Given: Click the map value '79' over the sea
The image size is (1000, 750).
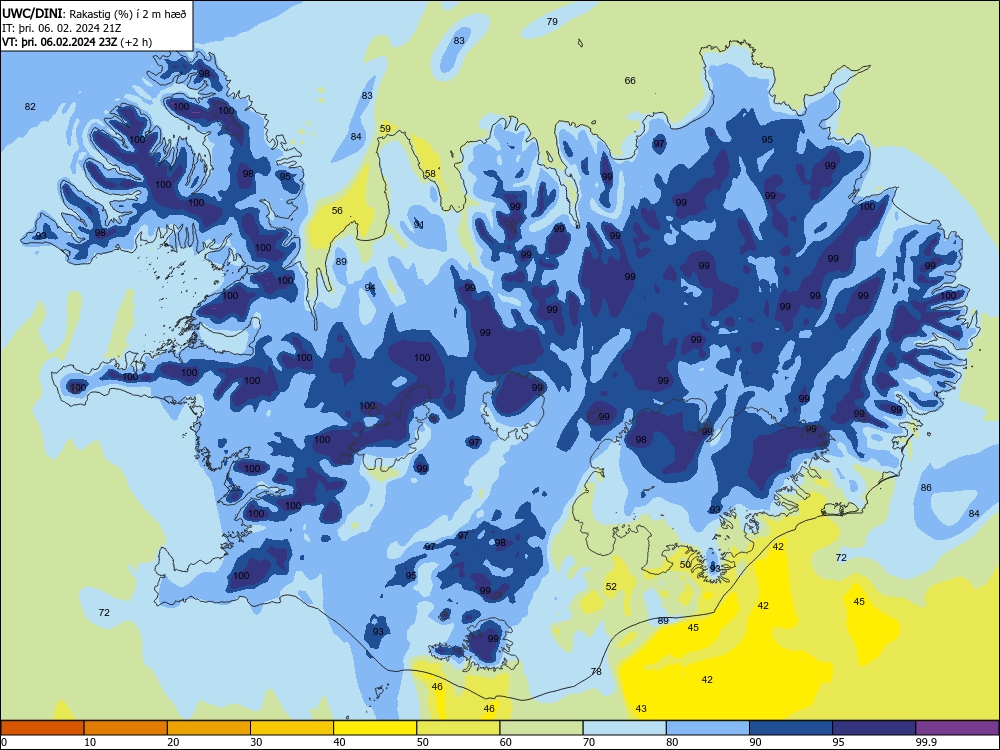Looking at the screenshot, I should [x=552, y=22].
